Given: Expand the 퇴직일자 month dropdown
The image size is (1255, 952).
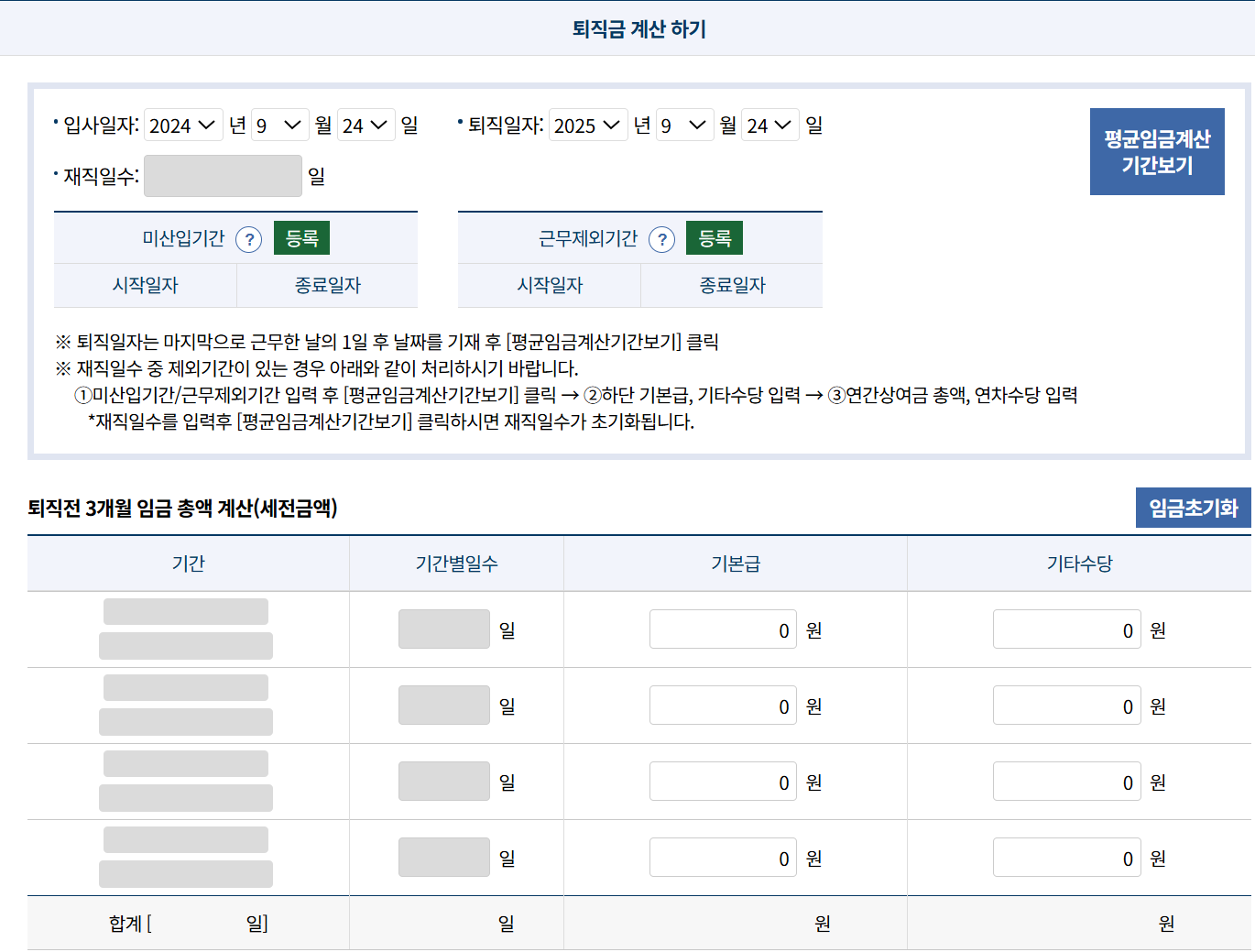Looking at the screenshot, I should [x=684, y=126].
